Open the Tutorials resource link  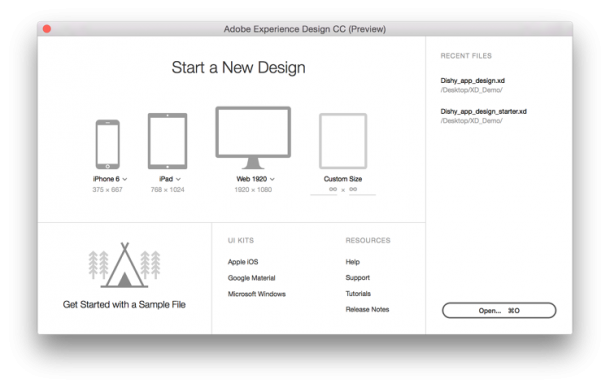pos(358,293)
